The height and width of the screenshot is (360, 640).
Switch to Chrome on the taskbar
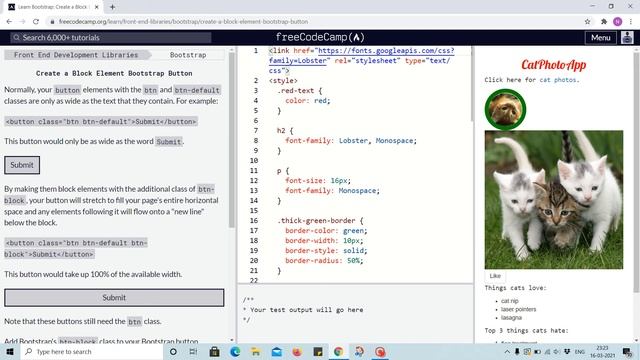[x=338, y=351]
